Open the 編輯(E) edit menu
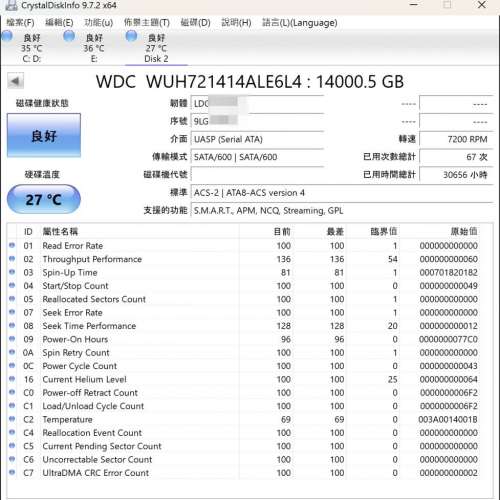 click(59, 23)
